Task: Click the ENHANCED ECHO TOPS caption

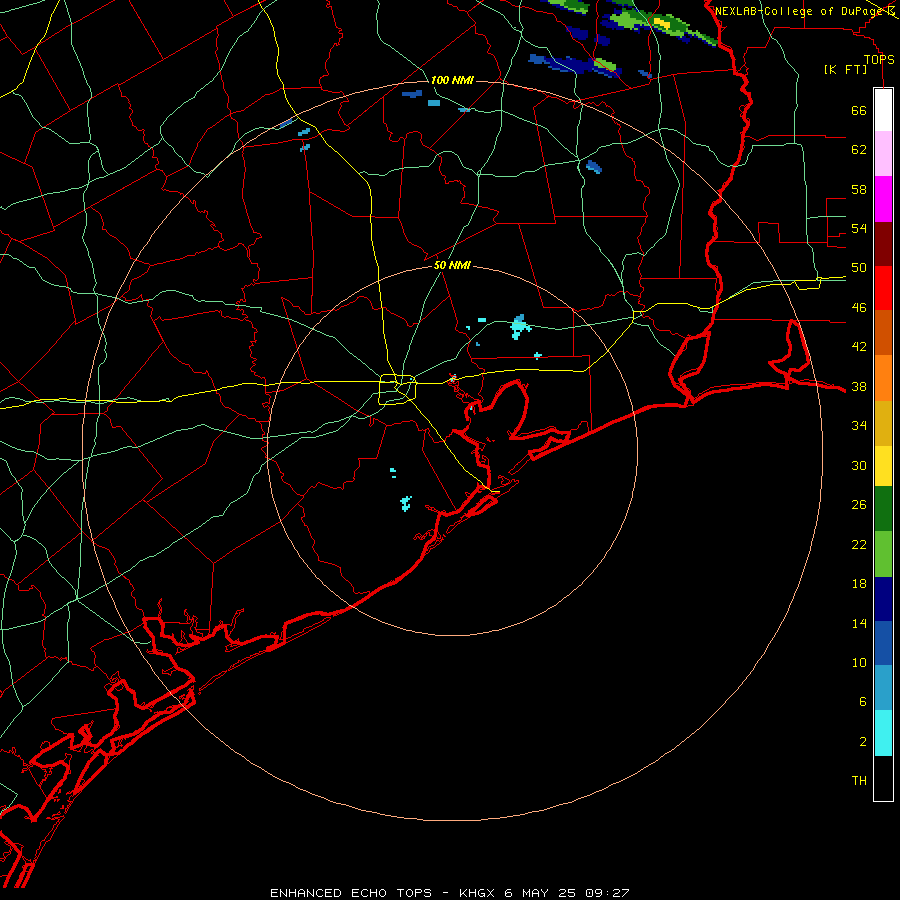Action: click(x=351, y=893)
